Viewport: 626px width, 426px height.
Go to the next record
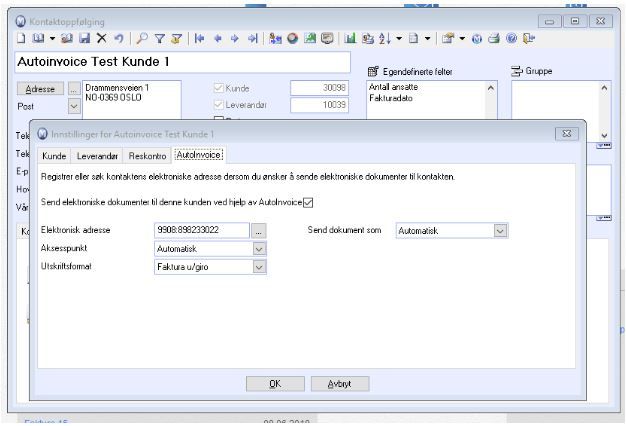[235, 38]
